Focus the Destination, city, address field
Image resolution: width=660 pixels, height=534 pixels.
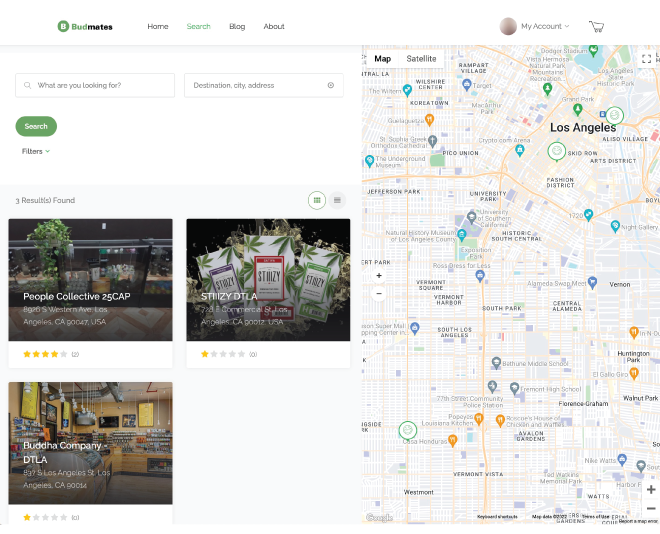(263, 85)
